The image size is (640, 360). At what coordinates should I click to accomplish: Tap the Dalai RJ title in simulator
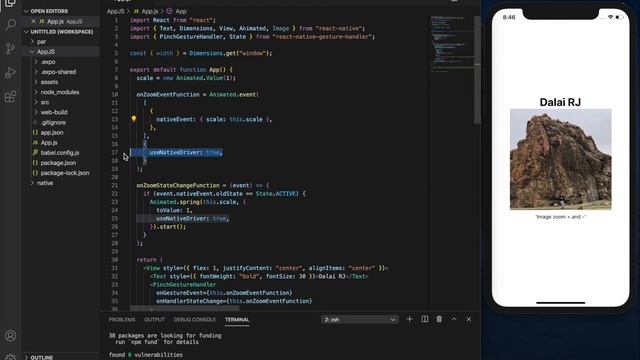[x=560, y=102]
